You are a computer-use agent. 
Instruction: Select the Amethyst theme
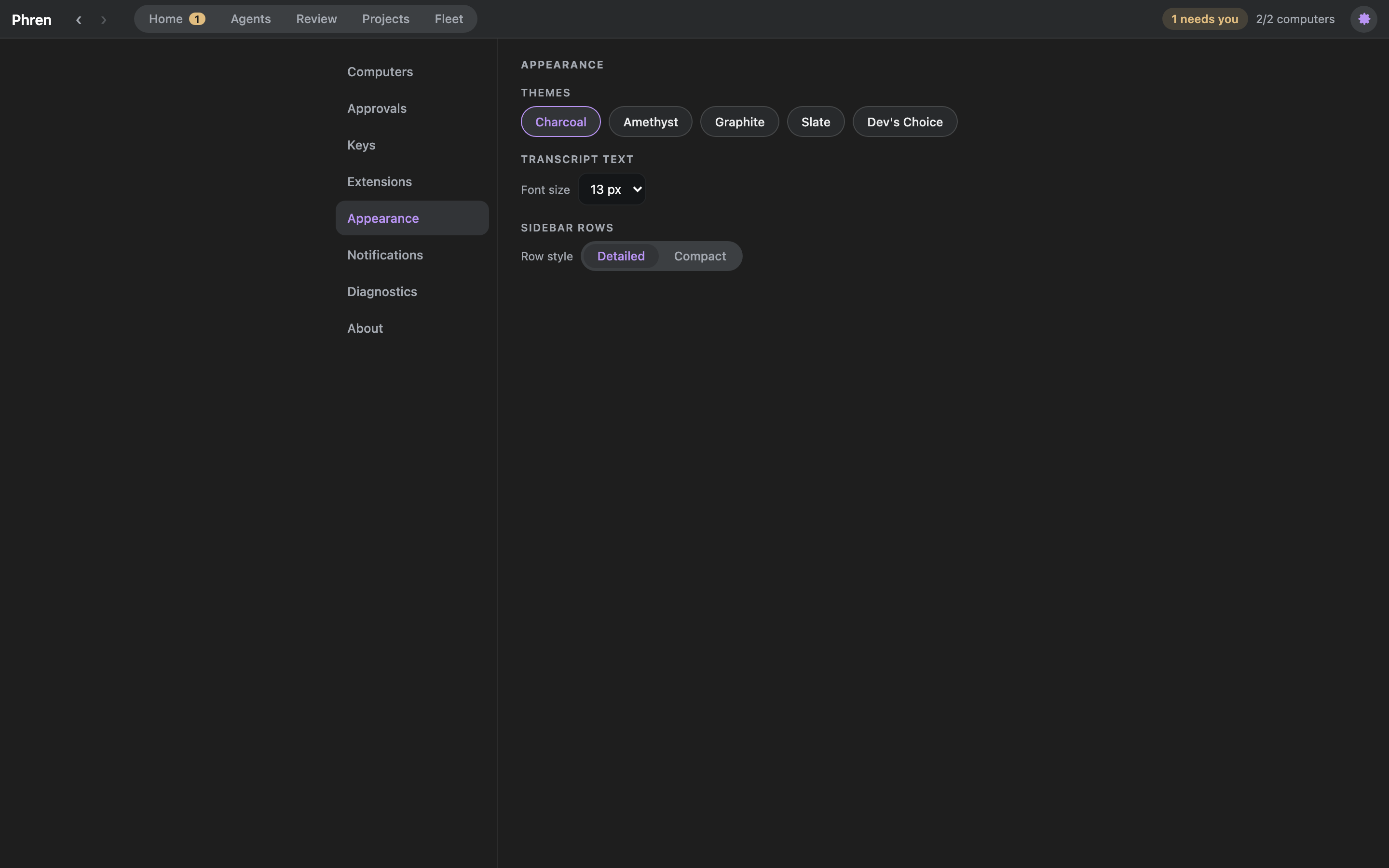(650, 122)
